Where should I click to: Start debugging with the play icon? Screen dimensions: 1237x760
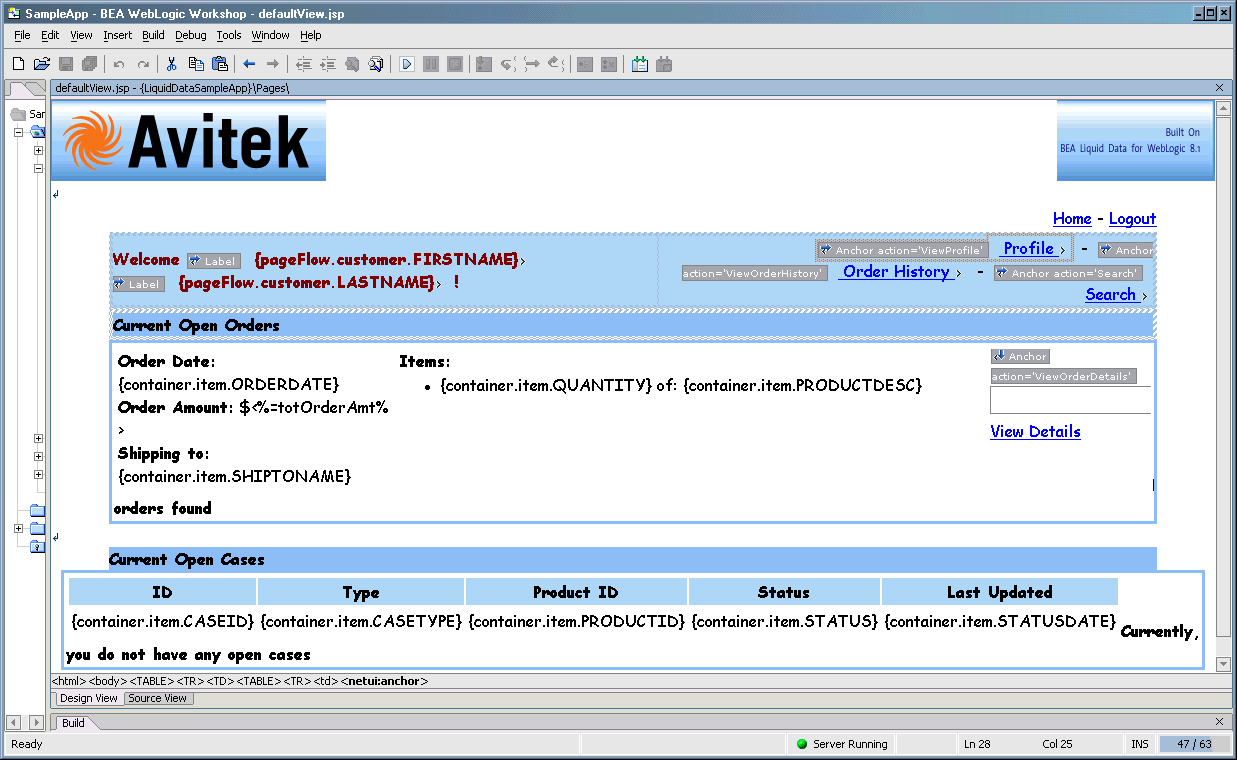407,64
